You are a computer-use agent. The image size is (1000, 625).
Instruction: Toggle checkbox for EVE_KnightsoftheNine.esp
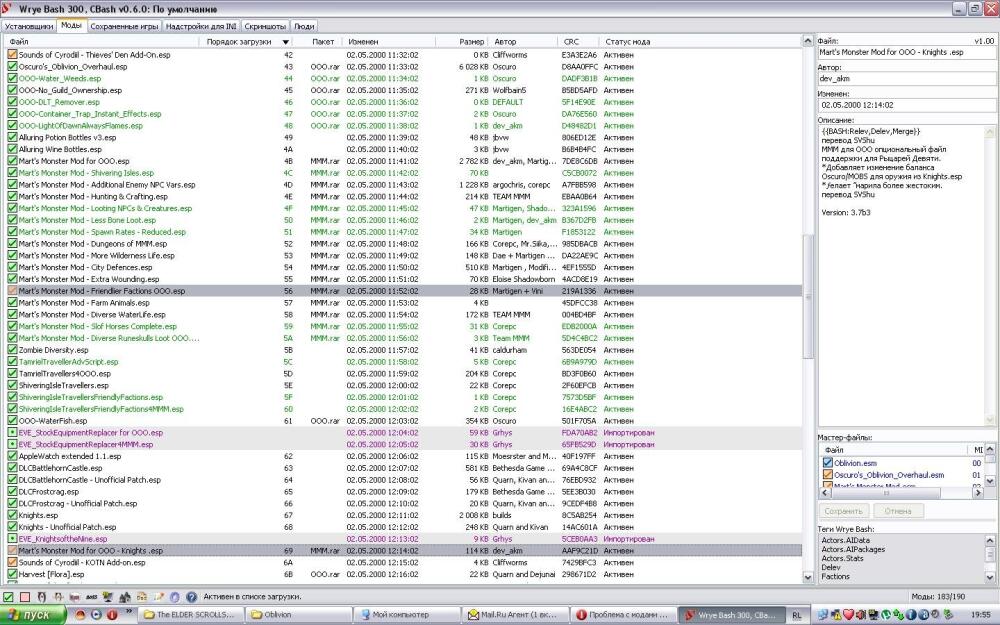[x=12, y=538]
